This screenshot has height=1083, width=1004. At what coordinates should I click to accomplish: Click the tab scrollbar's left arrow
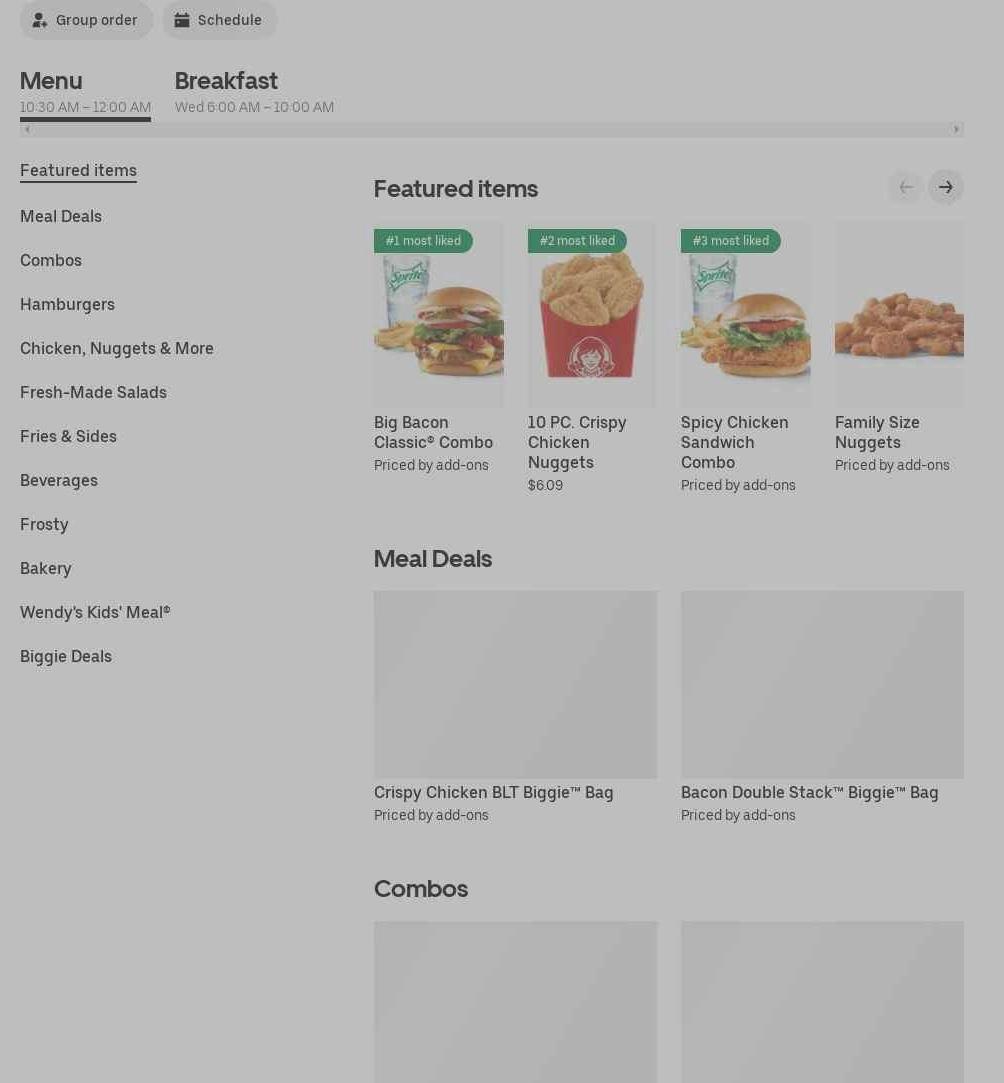(x=27, y=129)
